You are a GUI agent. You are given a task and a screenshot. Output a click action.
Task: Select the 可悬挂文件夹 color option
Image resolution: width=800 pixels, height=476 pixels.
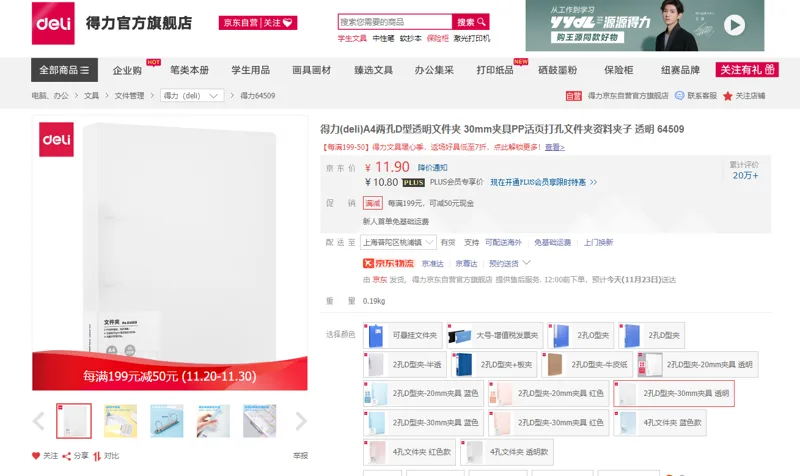(403, 335)
